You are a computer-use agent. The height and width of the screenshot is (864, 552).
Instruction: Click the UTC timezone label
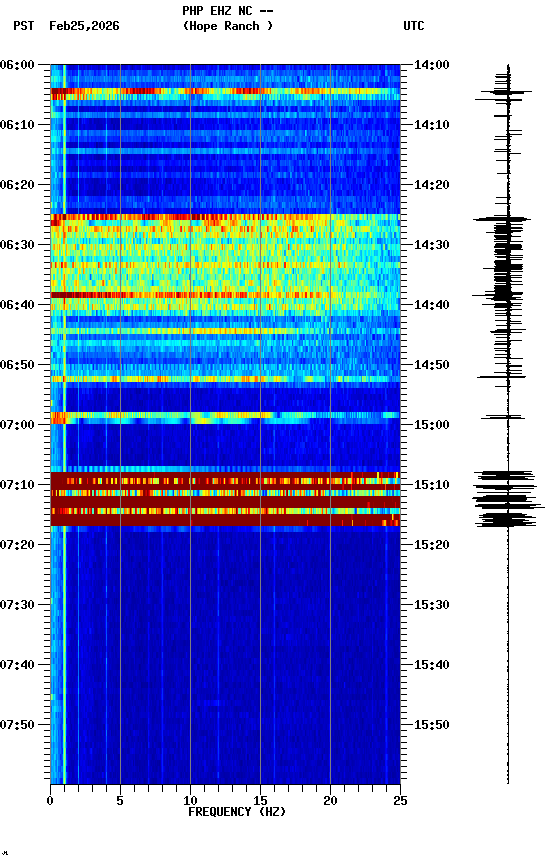(x=414, y=26)
